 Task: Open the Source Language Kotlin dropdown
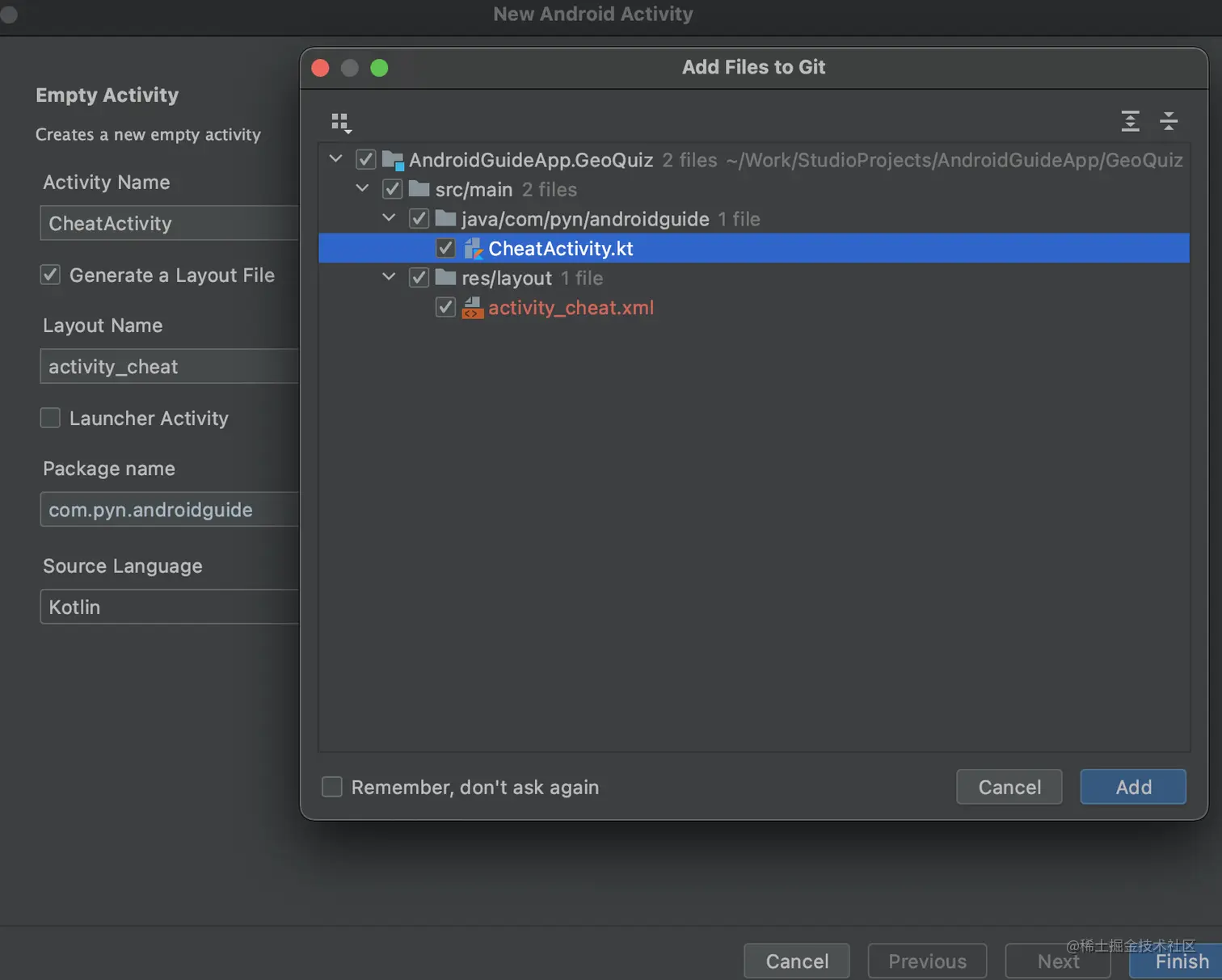click(x=170, y=607)
